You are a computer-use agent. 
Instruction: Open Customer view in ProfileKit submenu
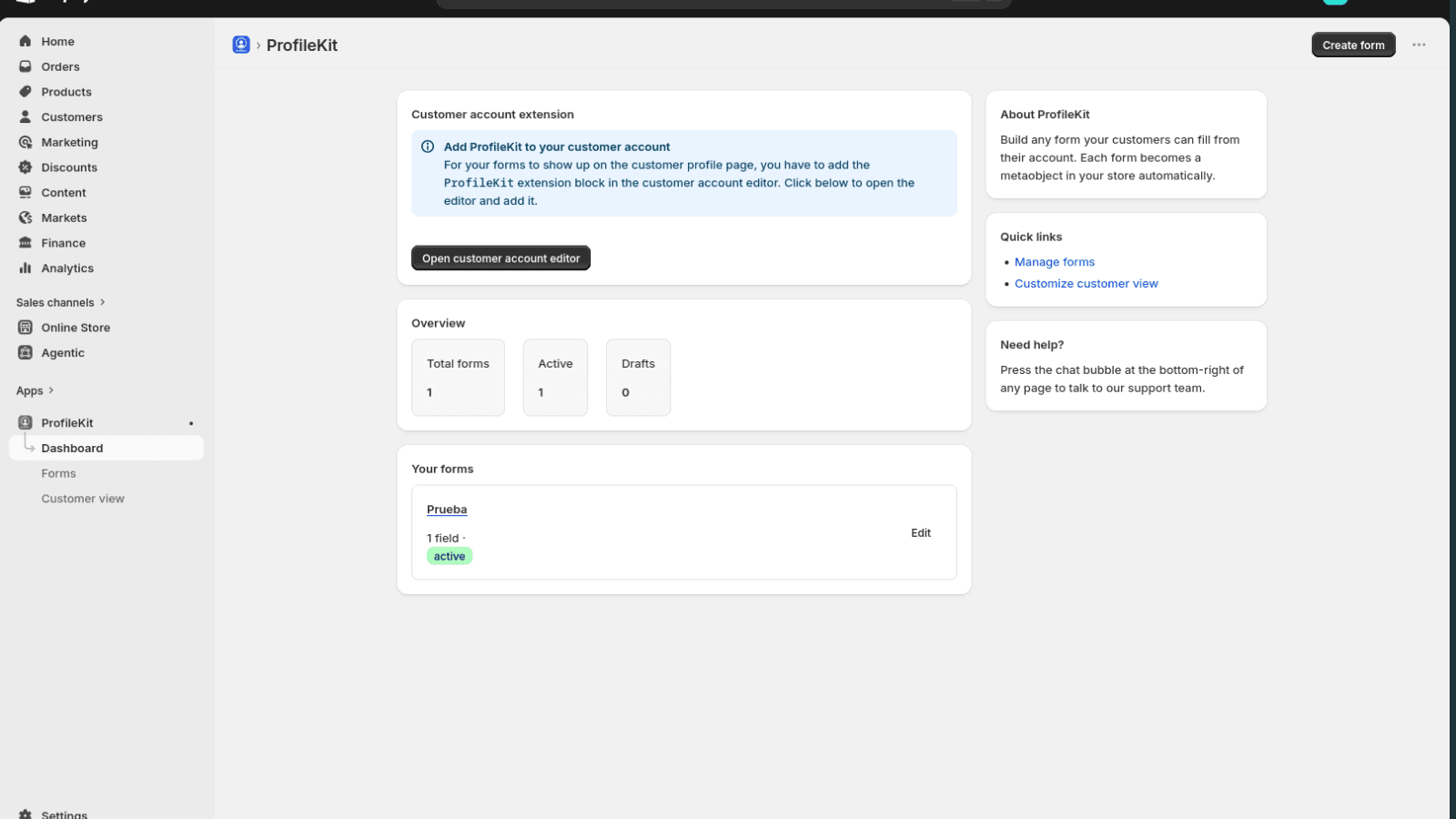coord(83,499)
